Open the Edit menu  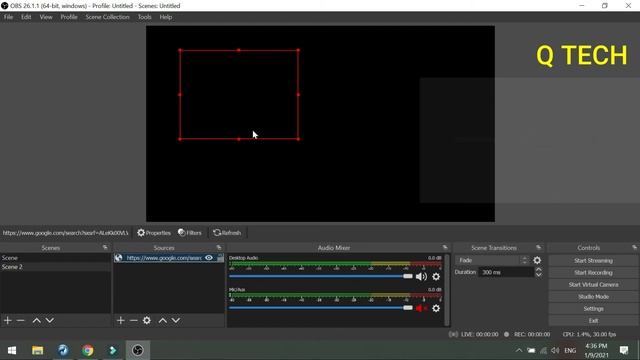26,17
